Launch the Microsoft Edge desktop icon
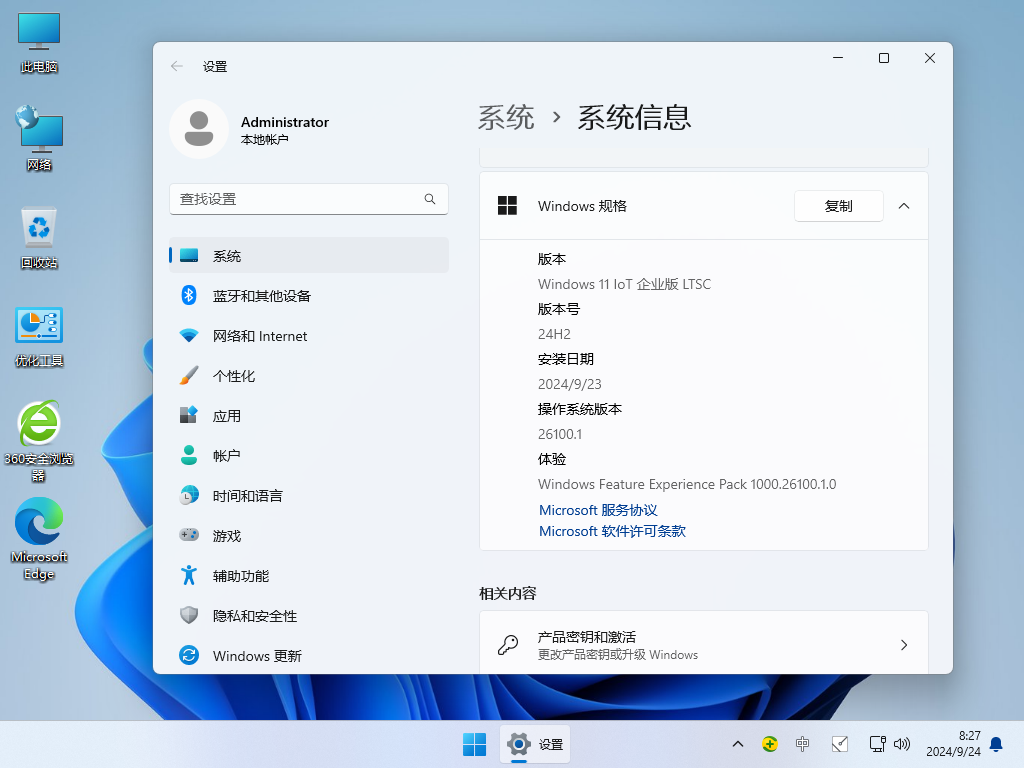Image resolution: width=1024 pixels, height=768 pixels. click(39, 539)
